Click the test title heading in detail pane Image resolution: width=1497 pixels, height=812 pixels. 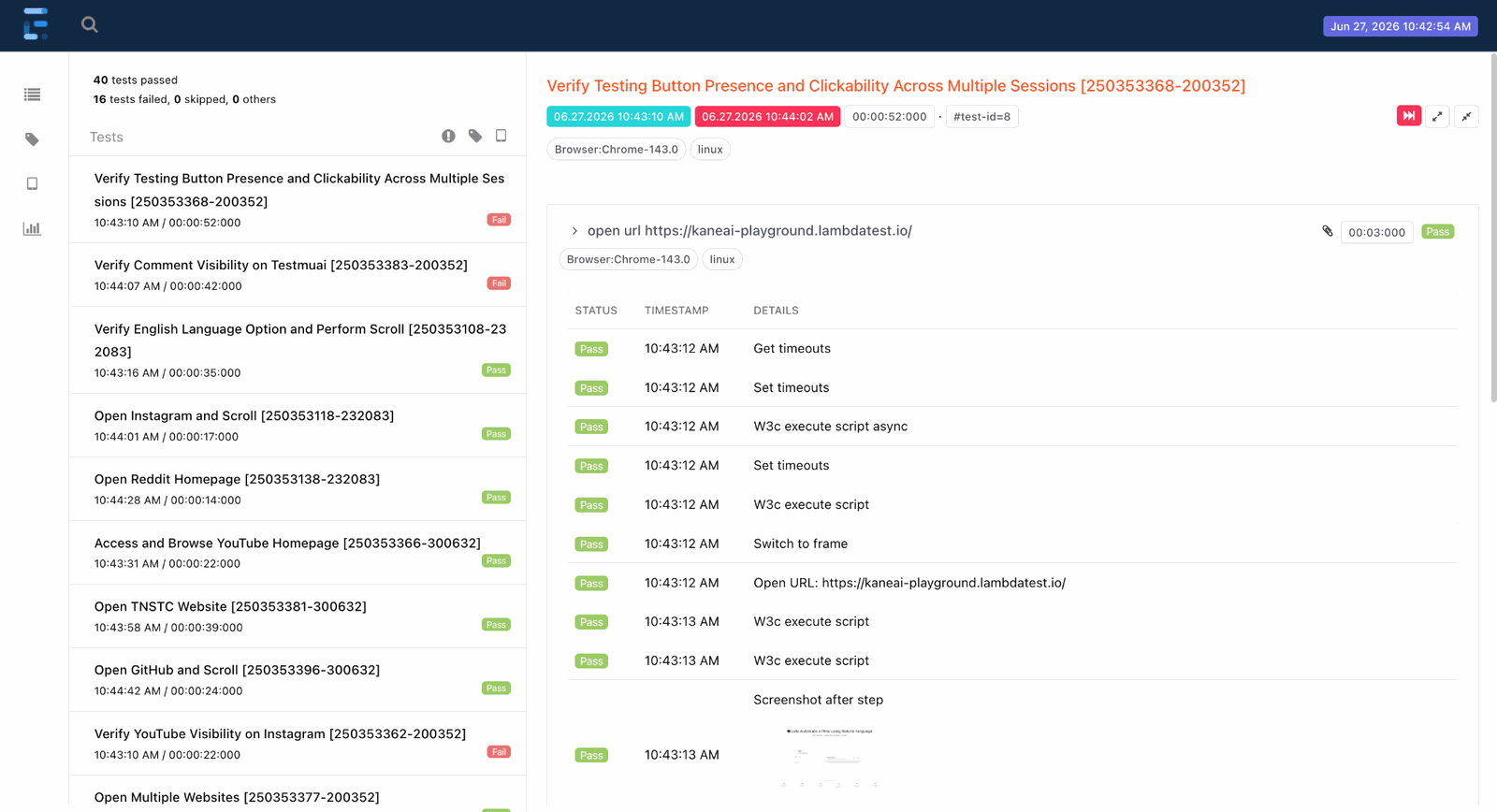(896, 86)
